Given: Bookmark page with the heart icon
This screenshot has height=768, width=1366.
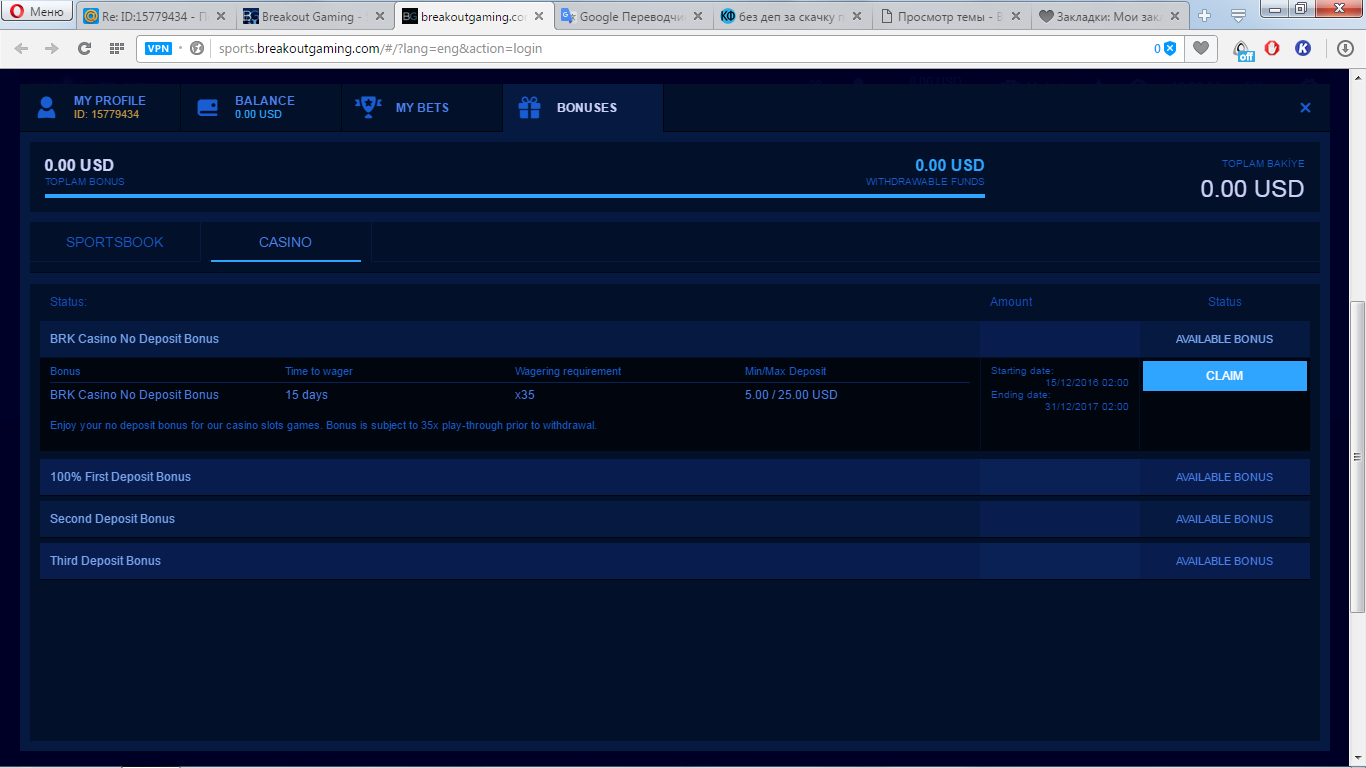Looking at the screenshot, I should [x=1201, y=48].
